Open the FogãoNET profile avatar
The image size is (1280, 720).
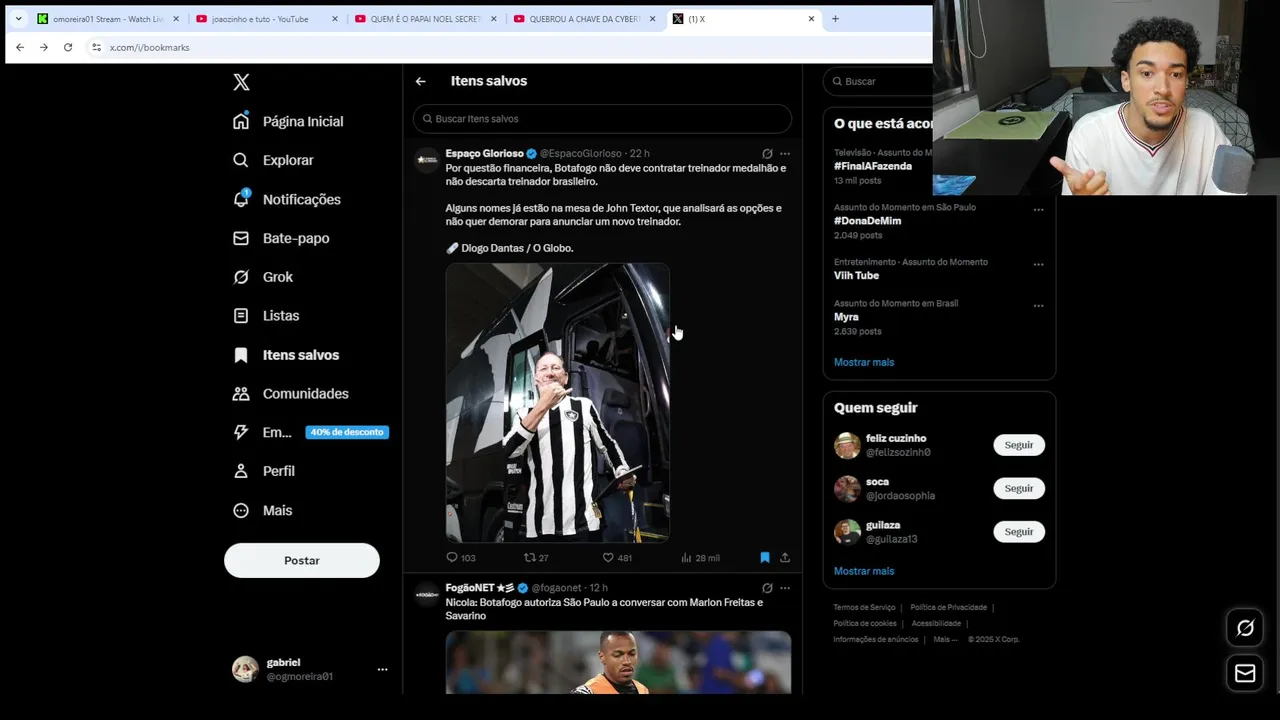tap(427, 594)
